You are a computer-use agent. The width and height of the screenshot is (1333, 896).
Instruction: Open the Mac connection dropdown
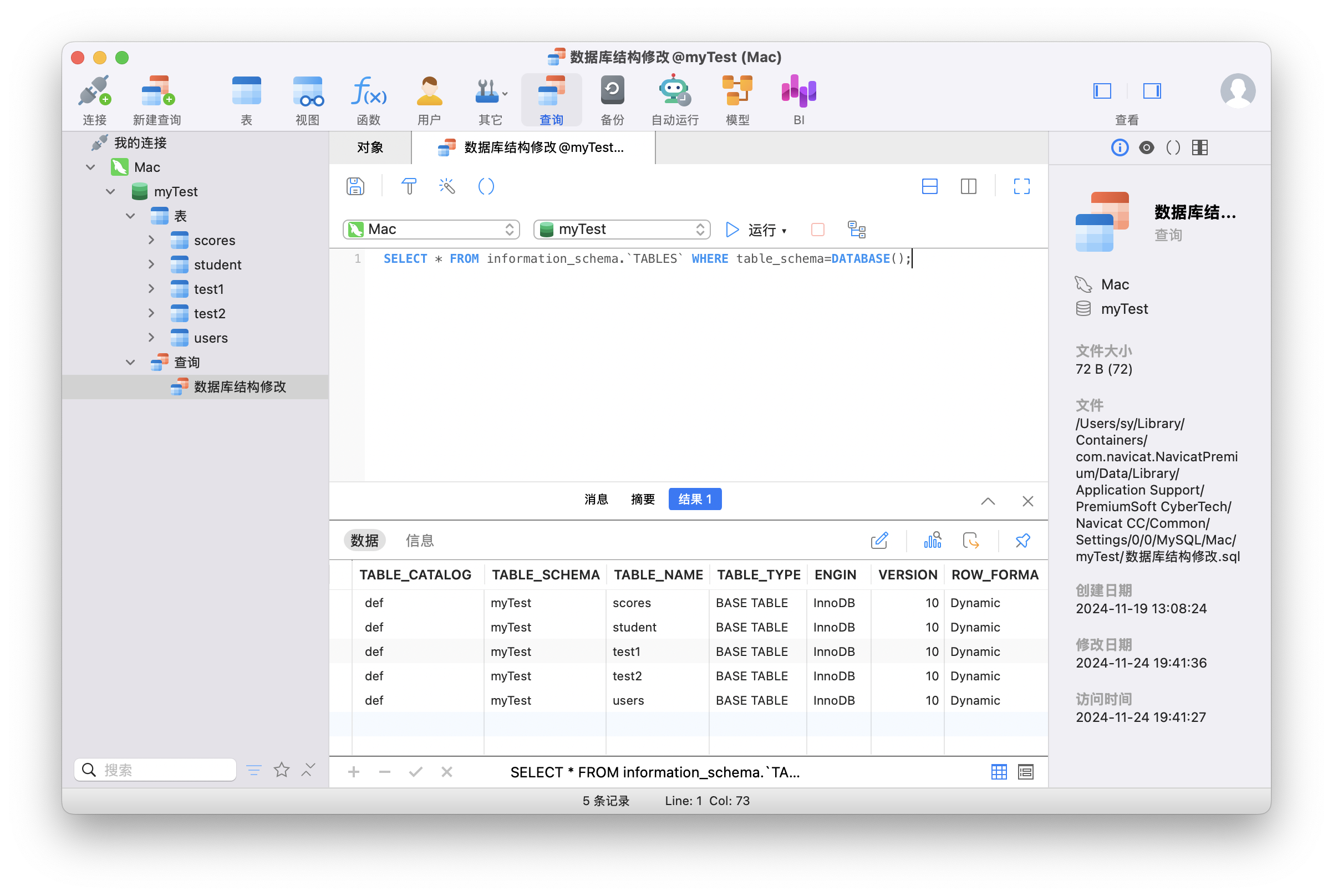pos(431,230)
